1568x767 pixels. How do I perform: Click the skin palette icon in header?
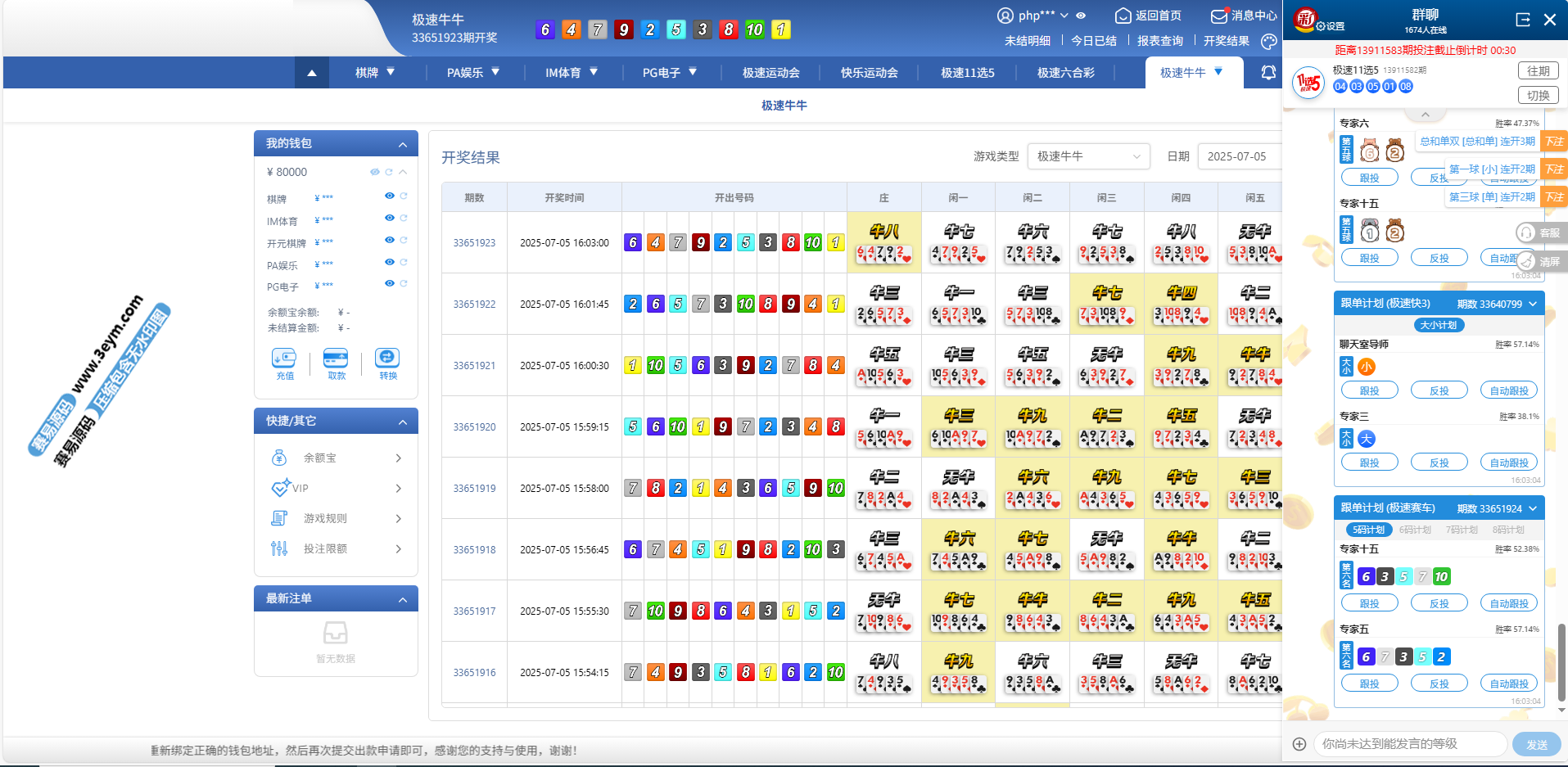point(1268,41)
